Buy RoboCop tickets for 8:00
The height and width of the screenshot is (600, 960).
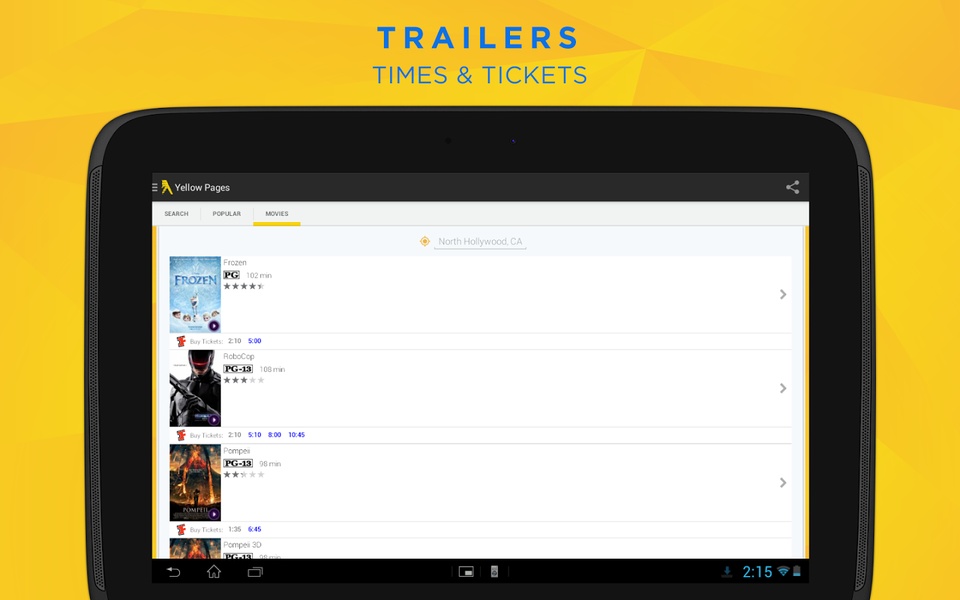click(274, 435)
